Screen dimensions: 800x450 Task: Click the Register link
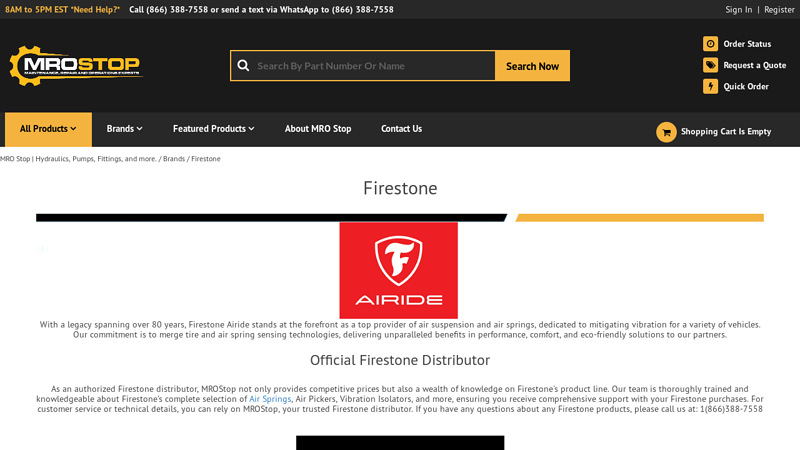(779, 10)
